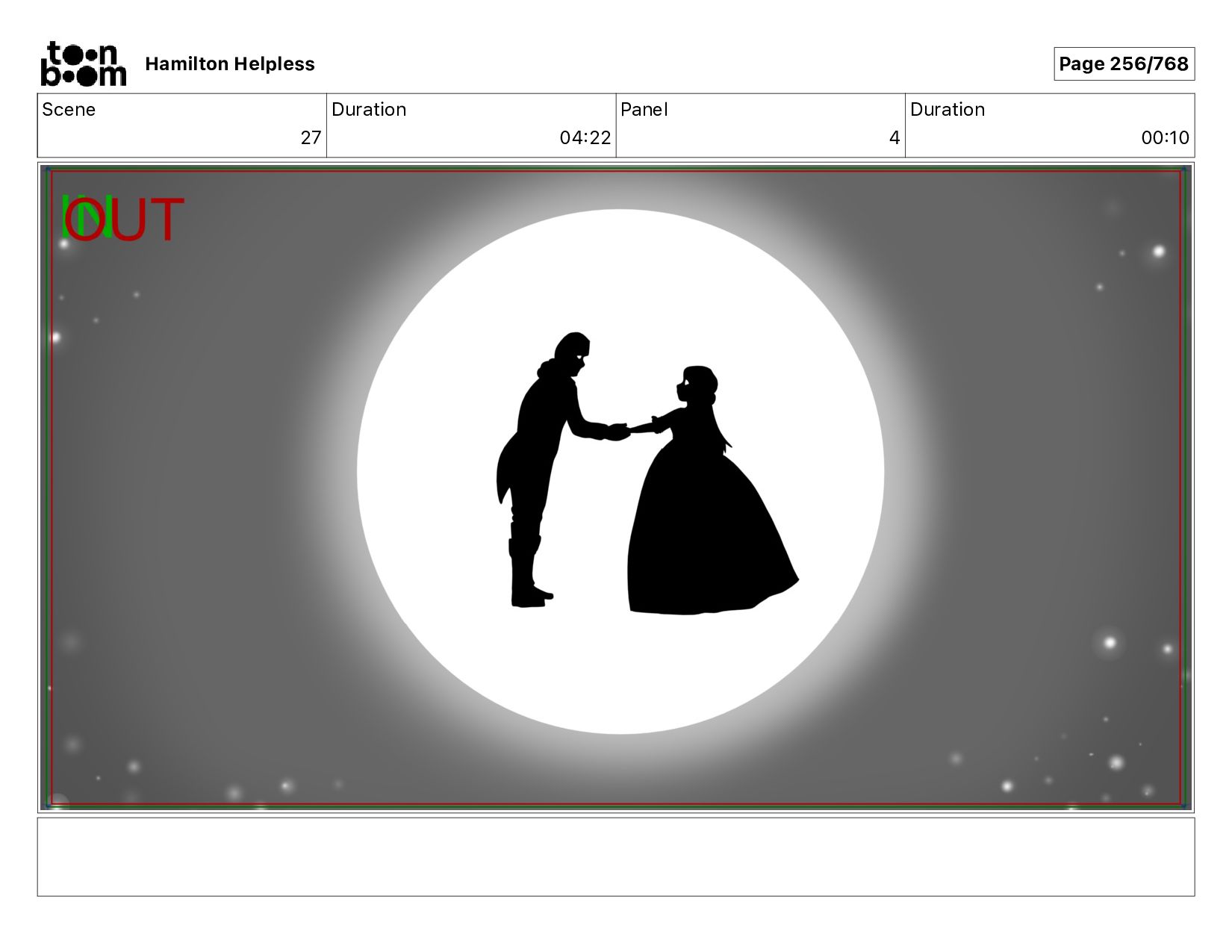Select the panel number "4"
The width and height of the screenshot is (1232, 952).
pos(895,138)
